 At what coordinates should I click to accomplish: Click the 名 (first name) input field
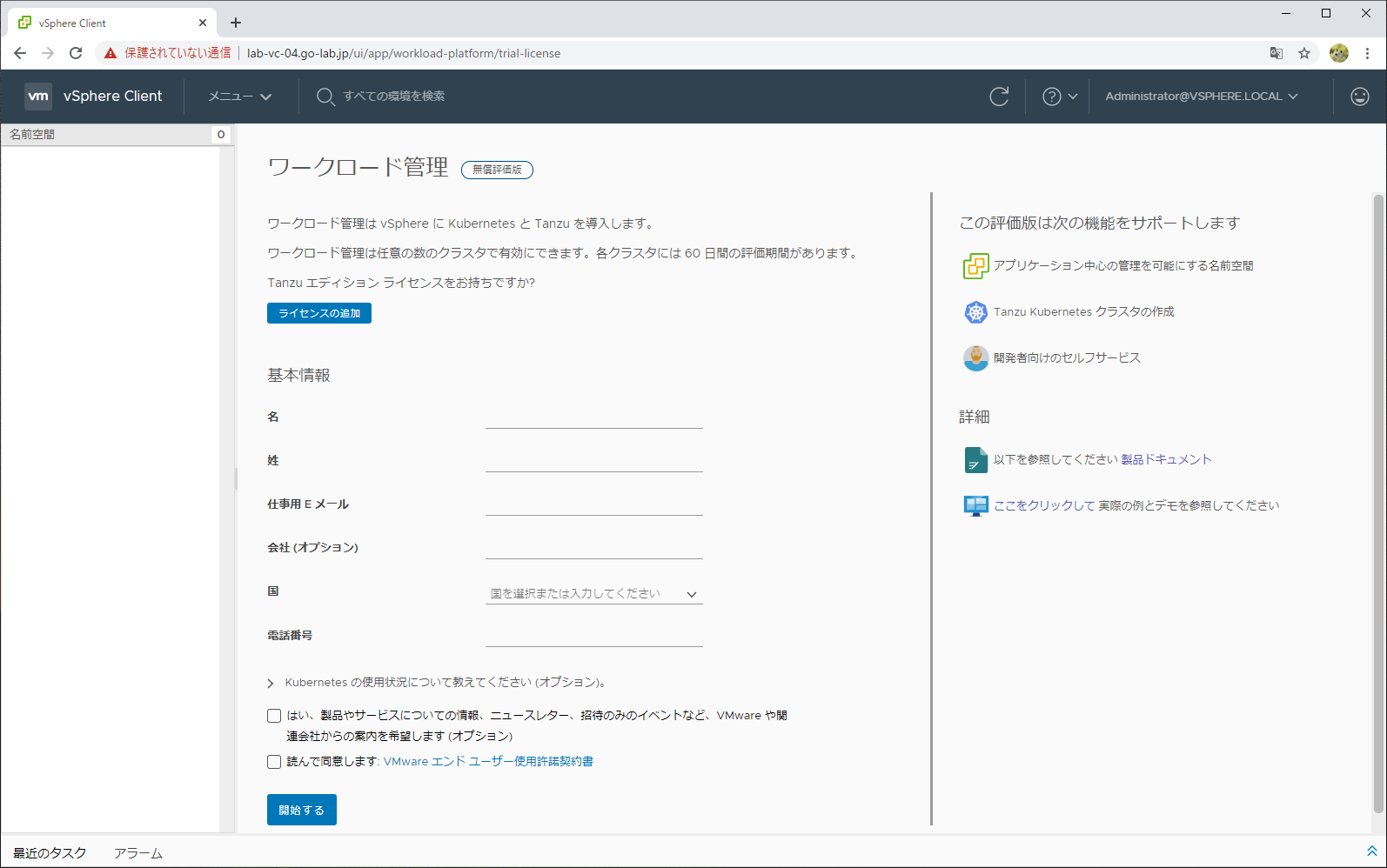tap(594, 417)
